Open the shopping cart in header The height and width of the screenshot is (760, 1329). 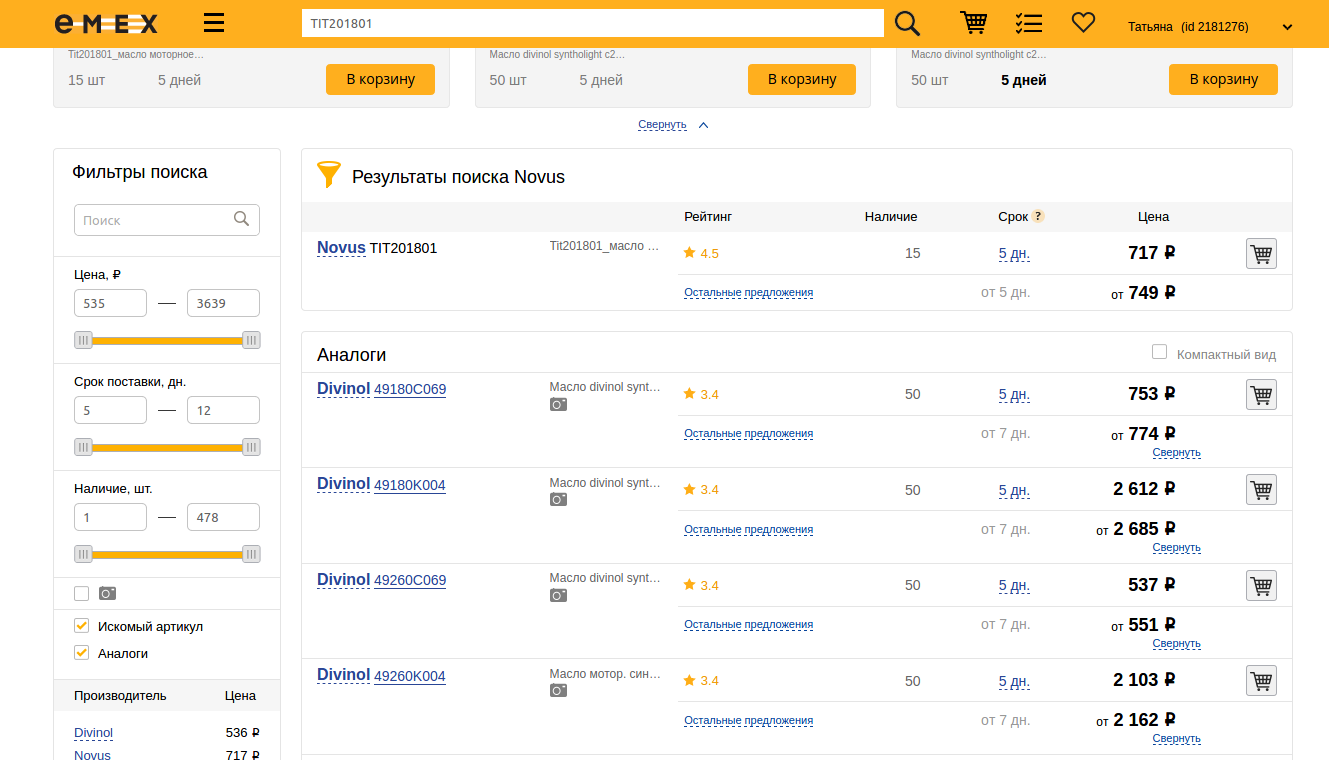pyautogui.click(x=973, y=23)
